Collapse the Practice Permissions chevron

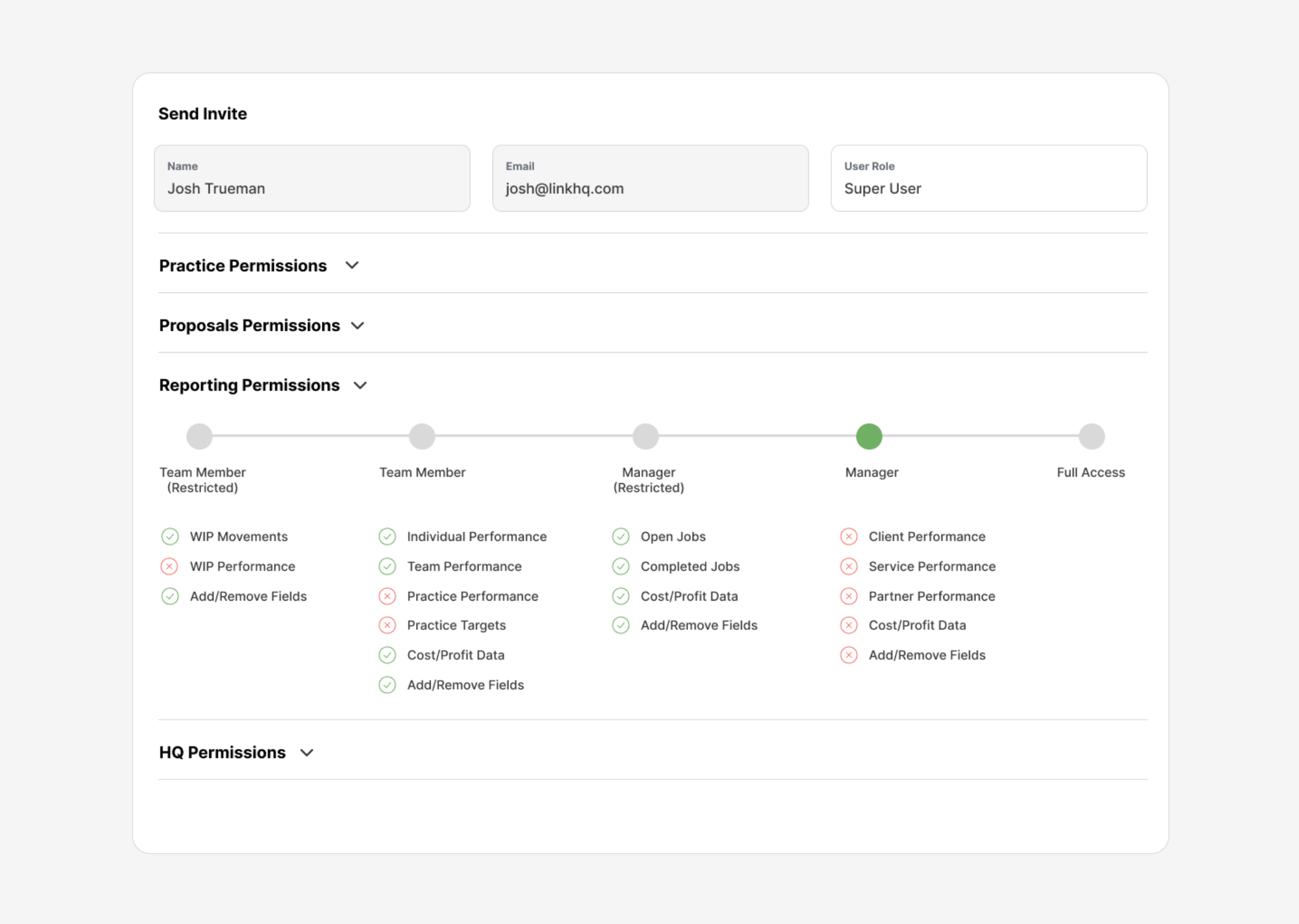click(352, 266)
